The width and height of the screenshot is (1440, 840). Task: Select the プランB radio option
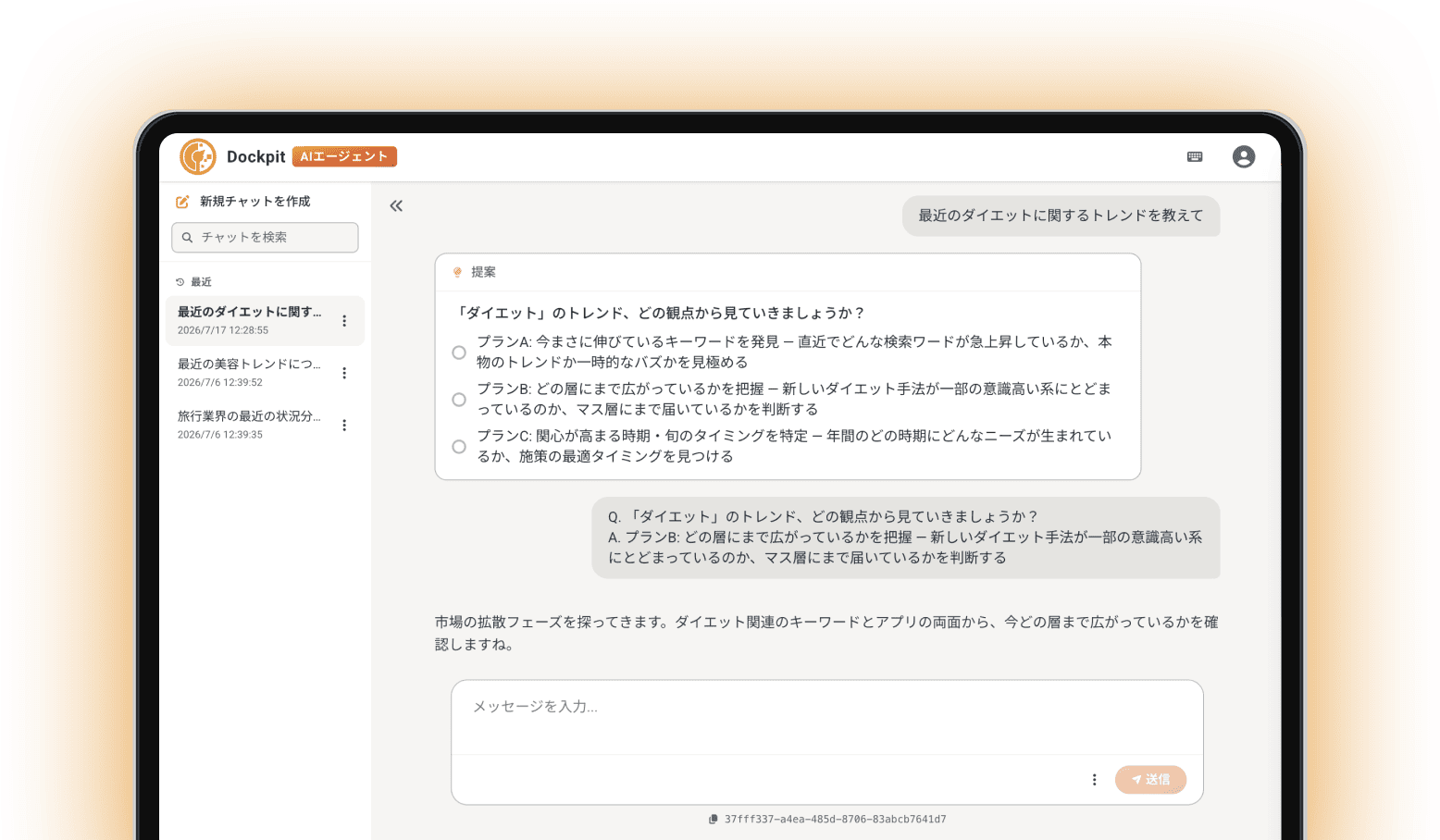459,400
